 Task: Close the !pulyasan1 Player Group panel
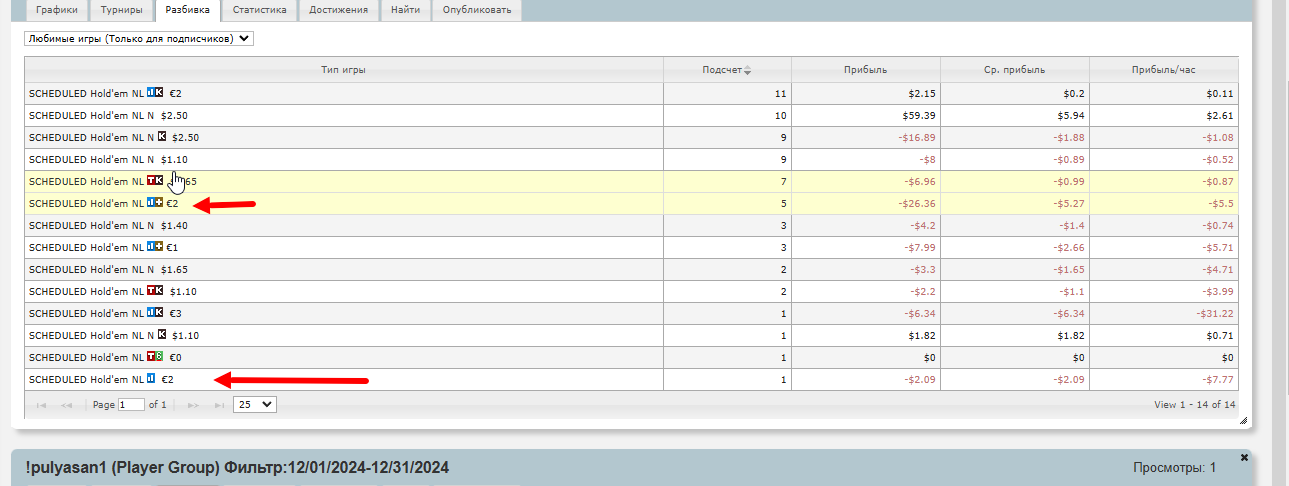tap(1244, 457)
